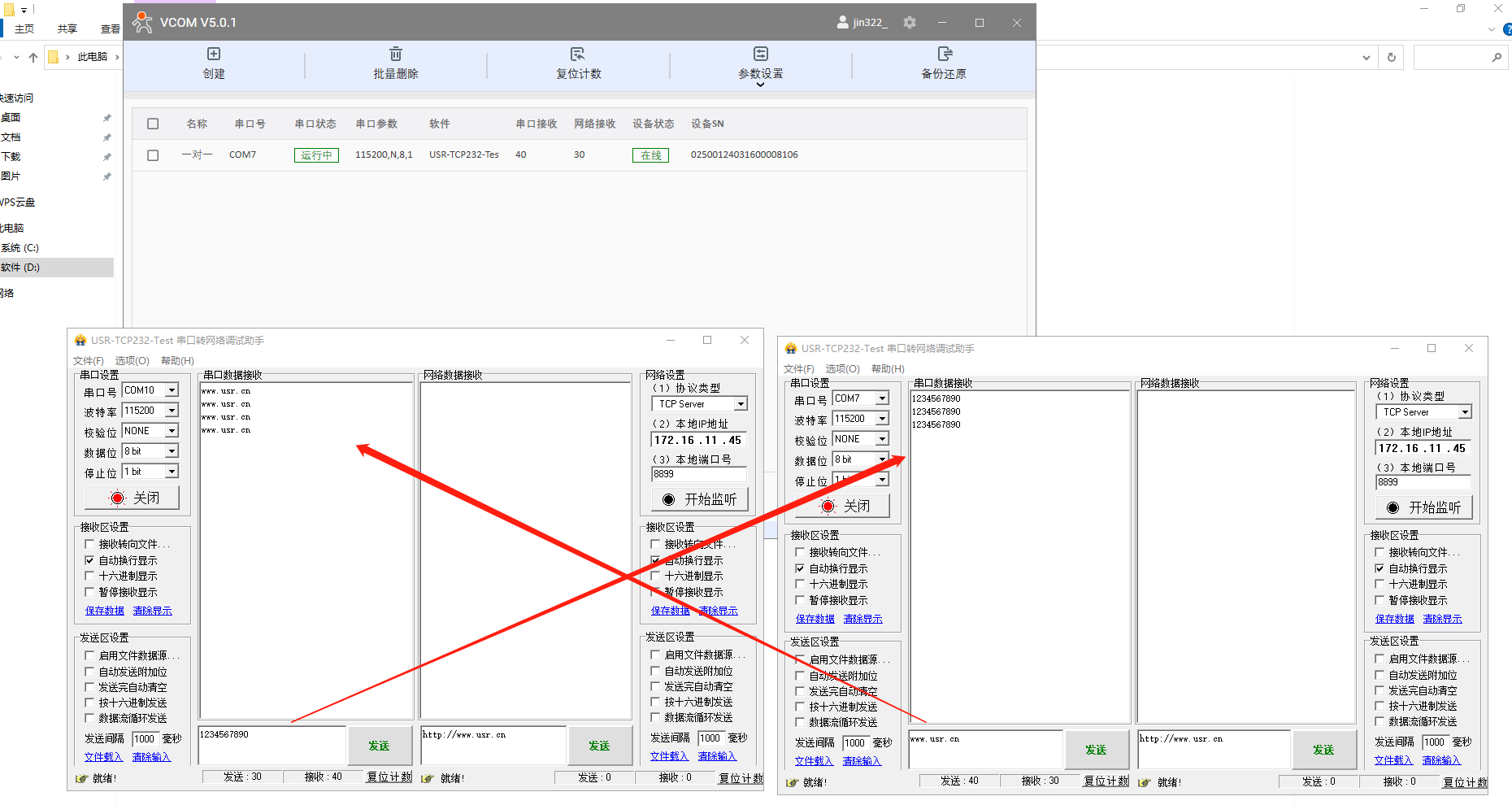Image resolution: width=1512 pixels, height=805 pixels.
Task: Enable network-side 十六进制显示 in the COM7 window
Action: click(x=1379, y=584)
